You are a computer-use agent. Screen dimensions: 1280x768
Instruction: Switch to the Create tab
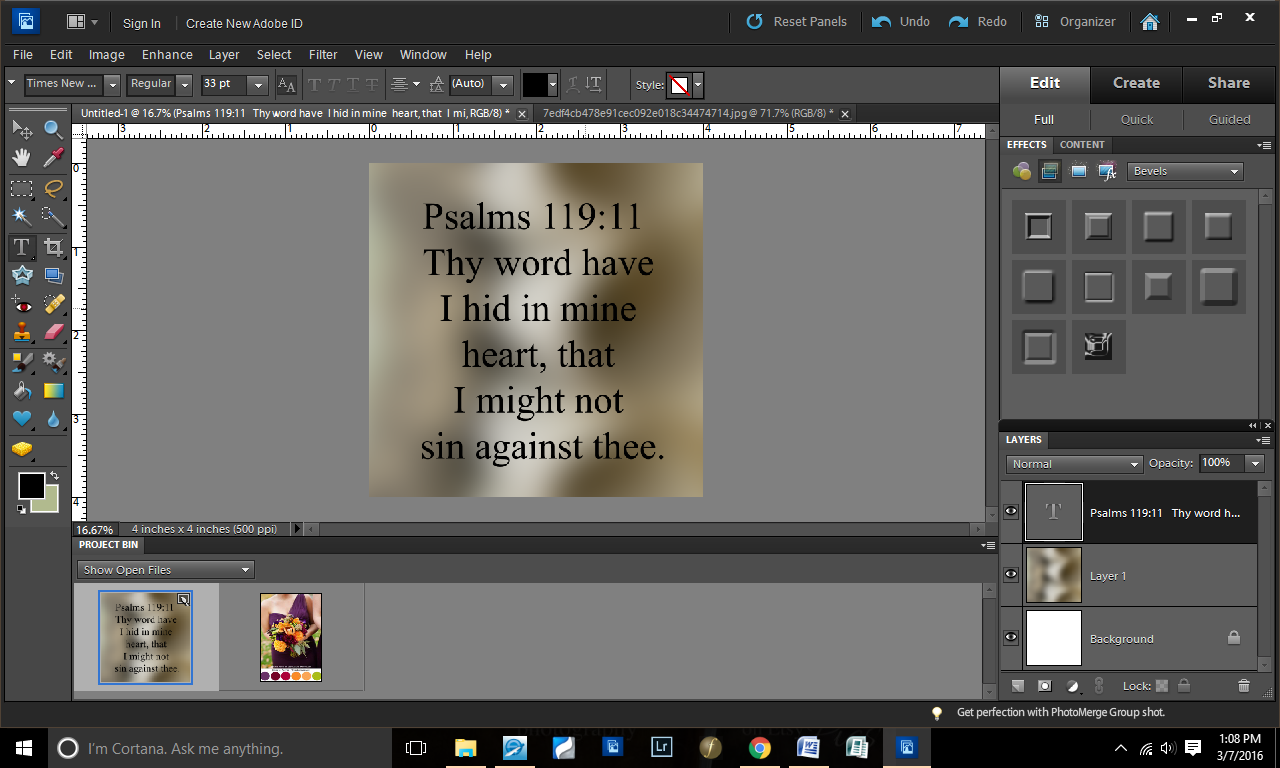(1136, 83)
